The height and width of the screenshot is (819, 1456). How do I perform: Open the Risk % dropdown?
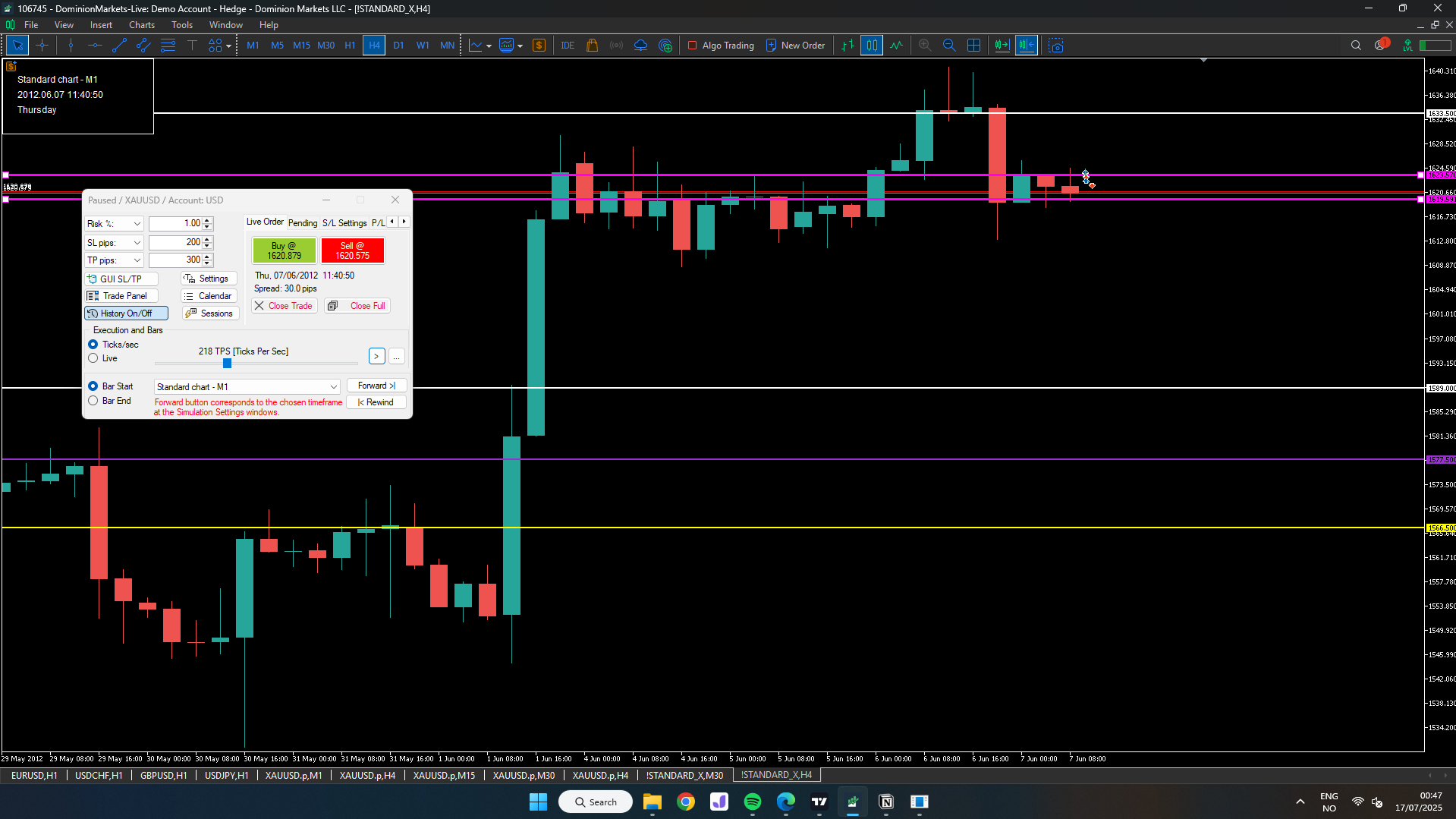click(114, 224)
